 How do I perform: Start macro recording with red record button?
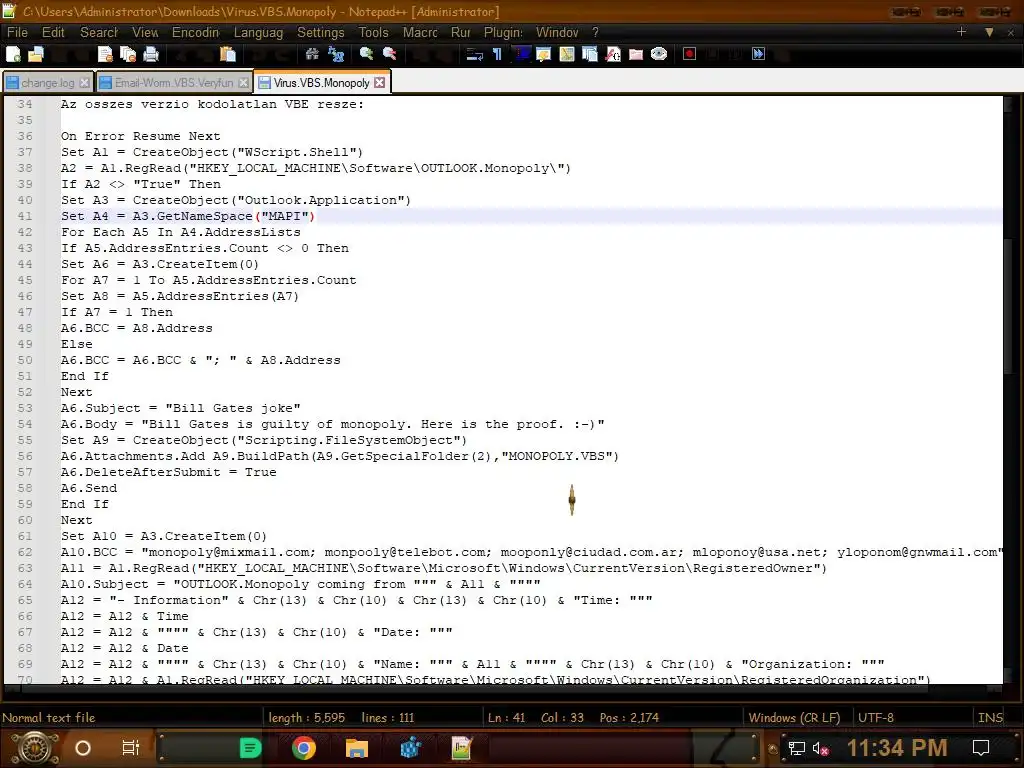(689, 54)
